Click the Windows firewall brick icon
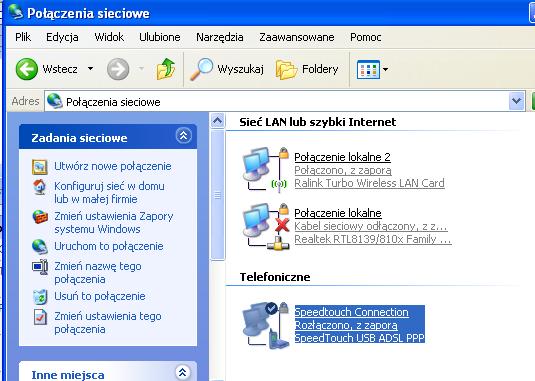The image size is (535, 381). pyautogui.click(x=40, y=217)
